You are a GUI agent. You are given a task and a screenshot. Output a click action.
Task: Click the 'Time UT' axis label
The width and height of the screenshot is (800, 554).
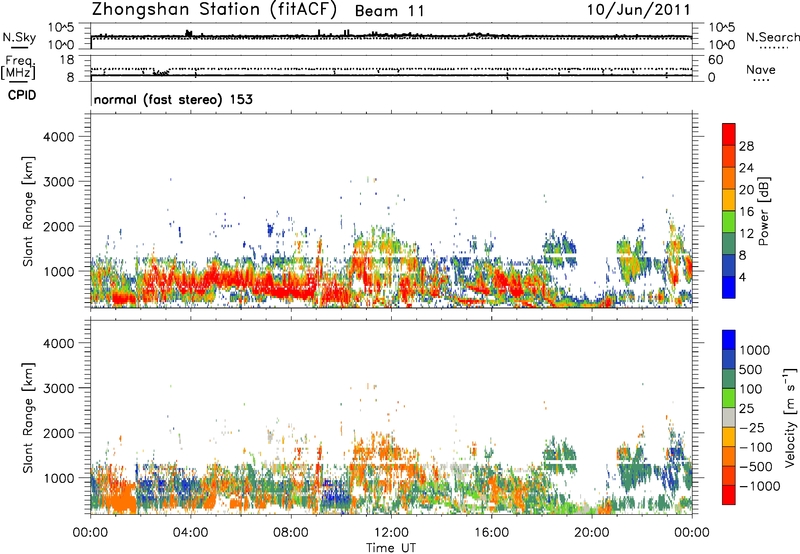pyautogui.click(x=391, y=548)
